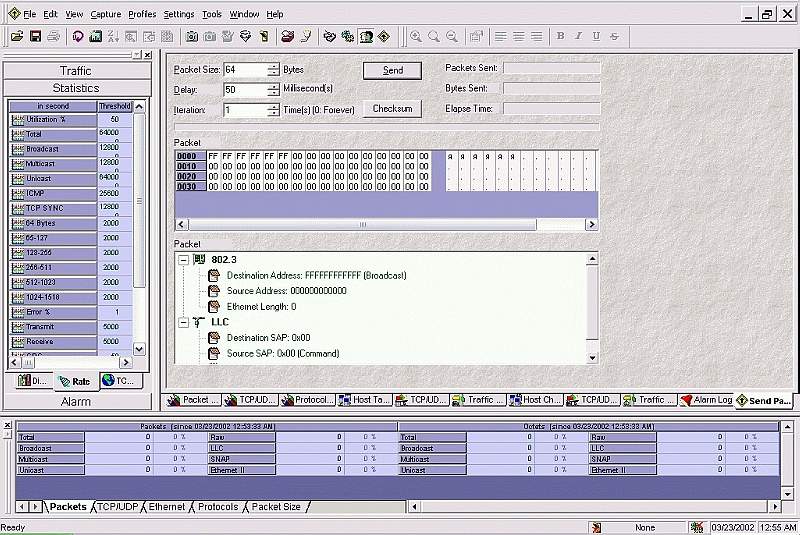Select Source Address: 000000000000 row
The image size is (800, 535).
click(x=286, y=291)
